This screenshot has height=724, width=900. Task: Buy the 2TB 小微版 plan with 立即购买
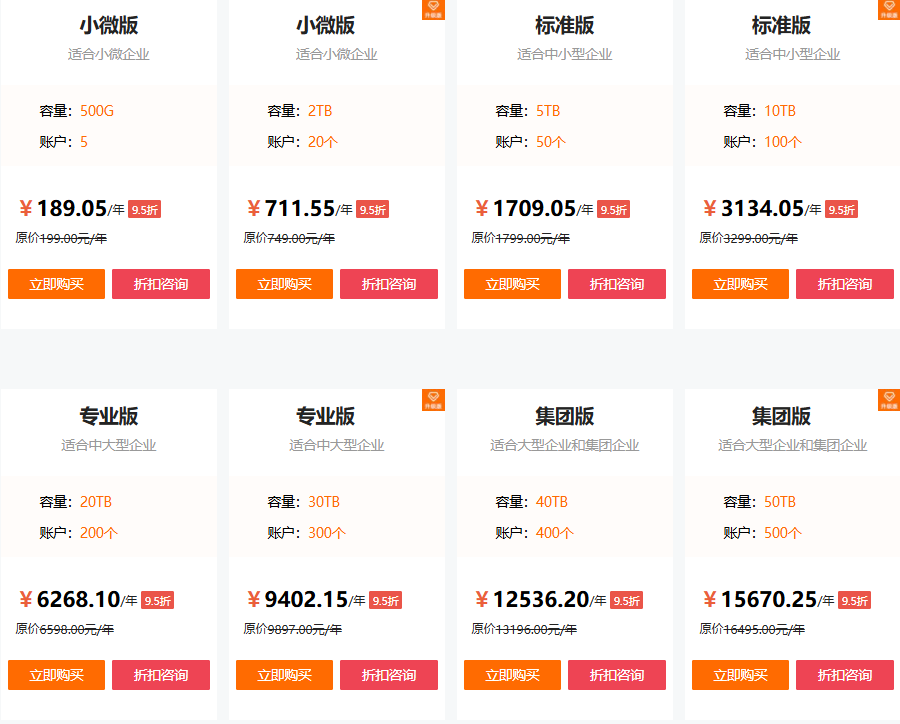[x=284, y=284]
